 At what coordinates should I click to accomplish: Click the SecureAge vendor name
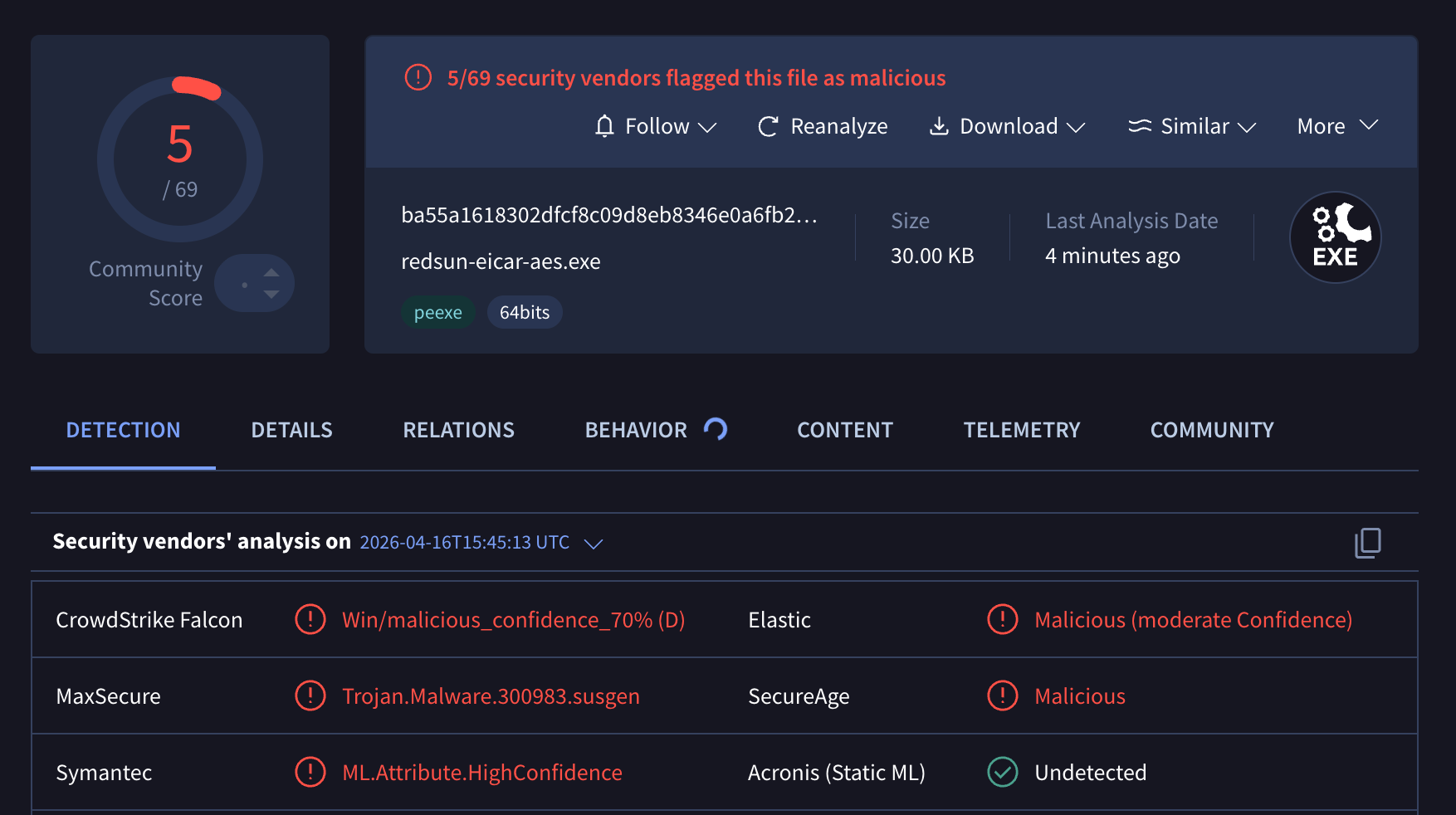point(799,696)
